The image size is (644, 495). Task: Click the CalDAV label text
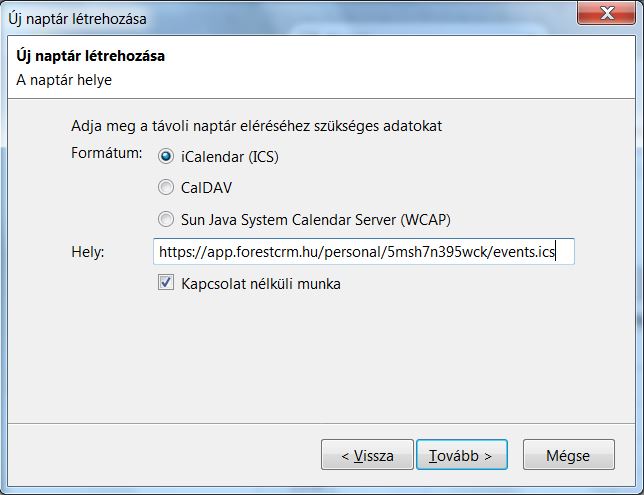click(207, 187)
